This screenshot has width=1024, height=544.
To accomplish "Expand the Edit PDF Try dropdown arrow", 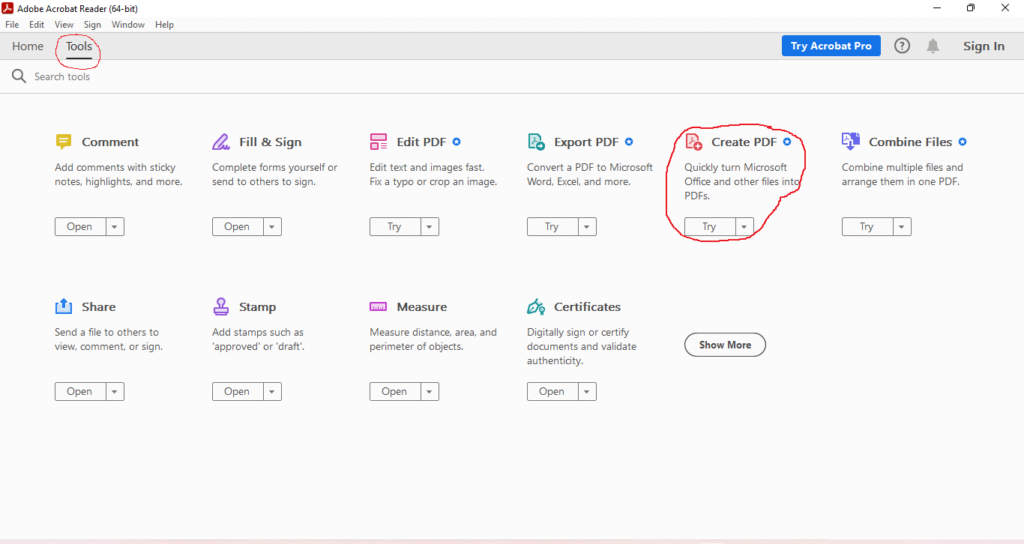I will tap(430, 227).
